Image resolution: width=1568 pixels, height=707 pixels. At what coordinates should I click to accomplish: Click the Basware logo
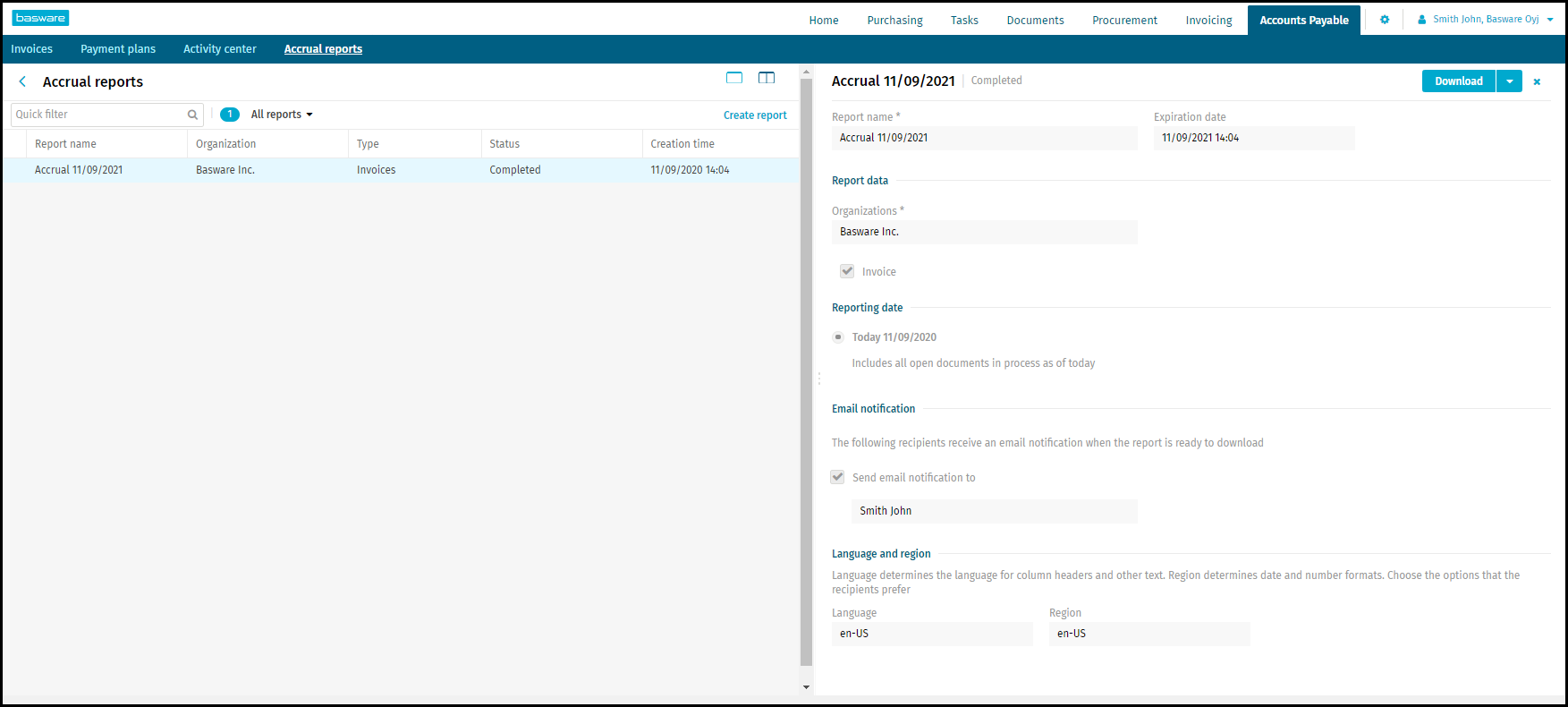pos(40,18)
